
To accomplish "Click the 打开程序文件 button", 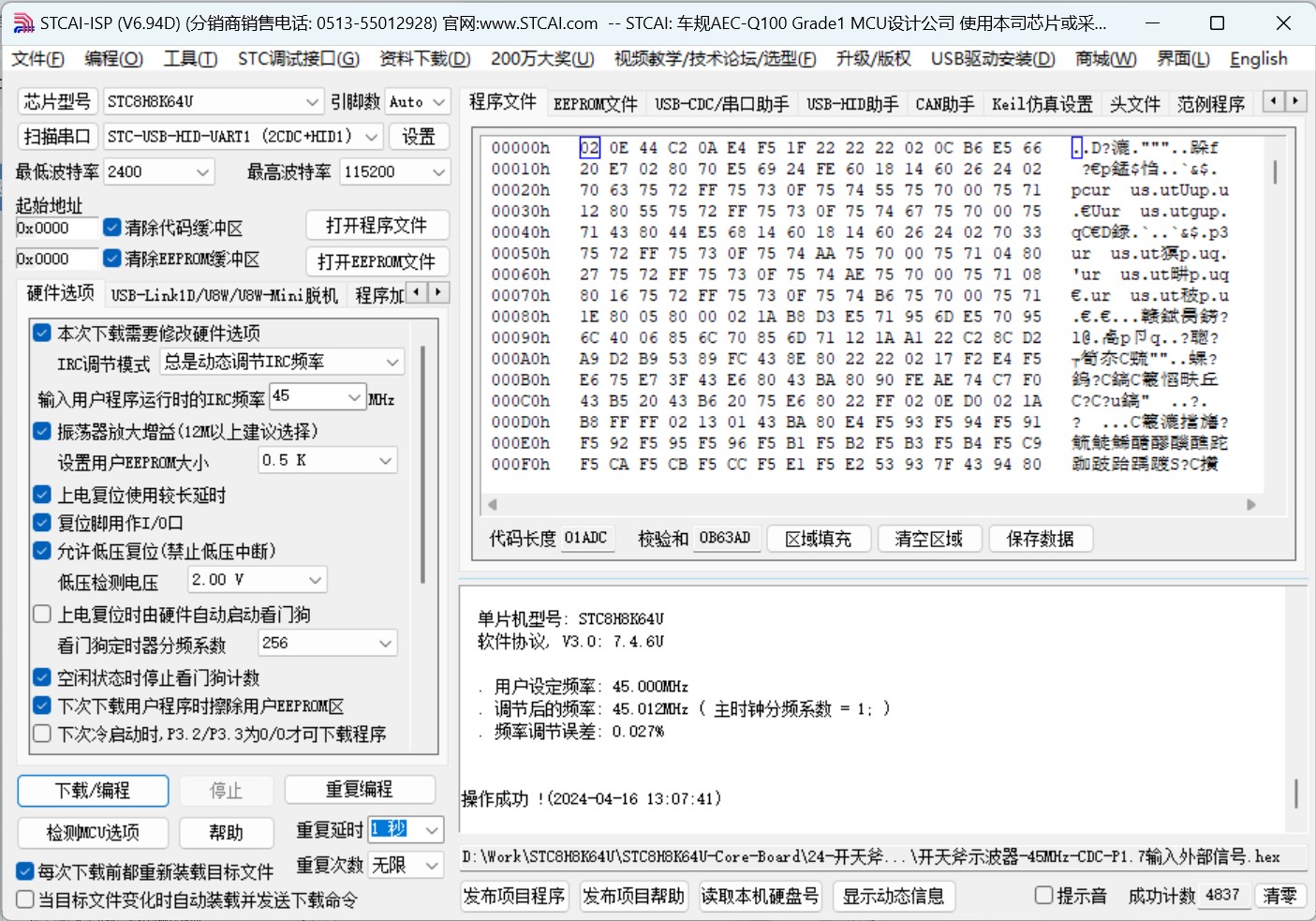I will click(x=377, y=226).
